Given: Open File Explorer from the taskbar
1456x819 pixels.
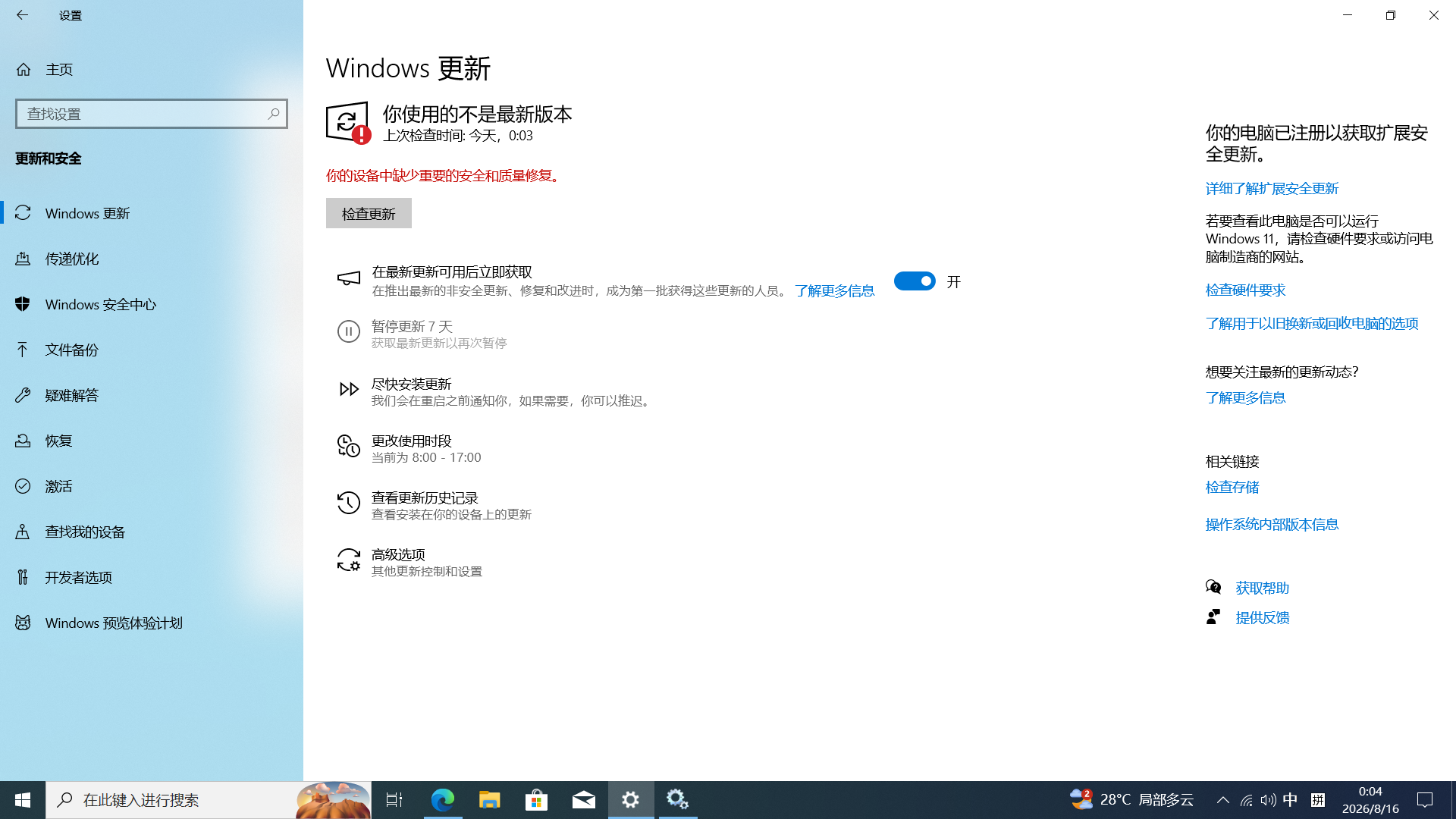Looking at the screenshot, I should pyautogui.click(x=490, y=799).
